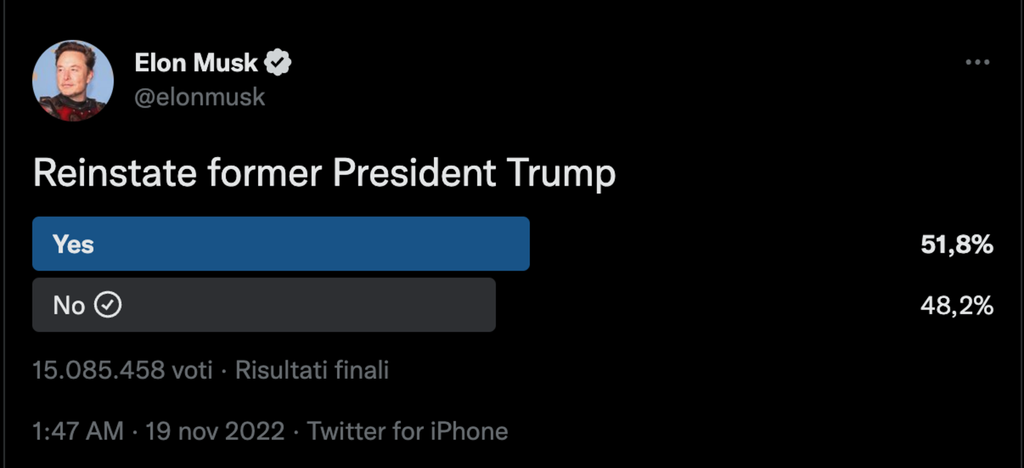The width and height of the screenshot is (1024, 468).
Task: Open the three-dot more options menu
Action: (x=977, y=63)
